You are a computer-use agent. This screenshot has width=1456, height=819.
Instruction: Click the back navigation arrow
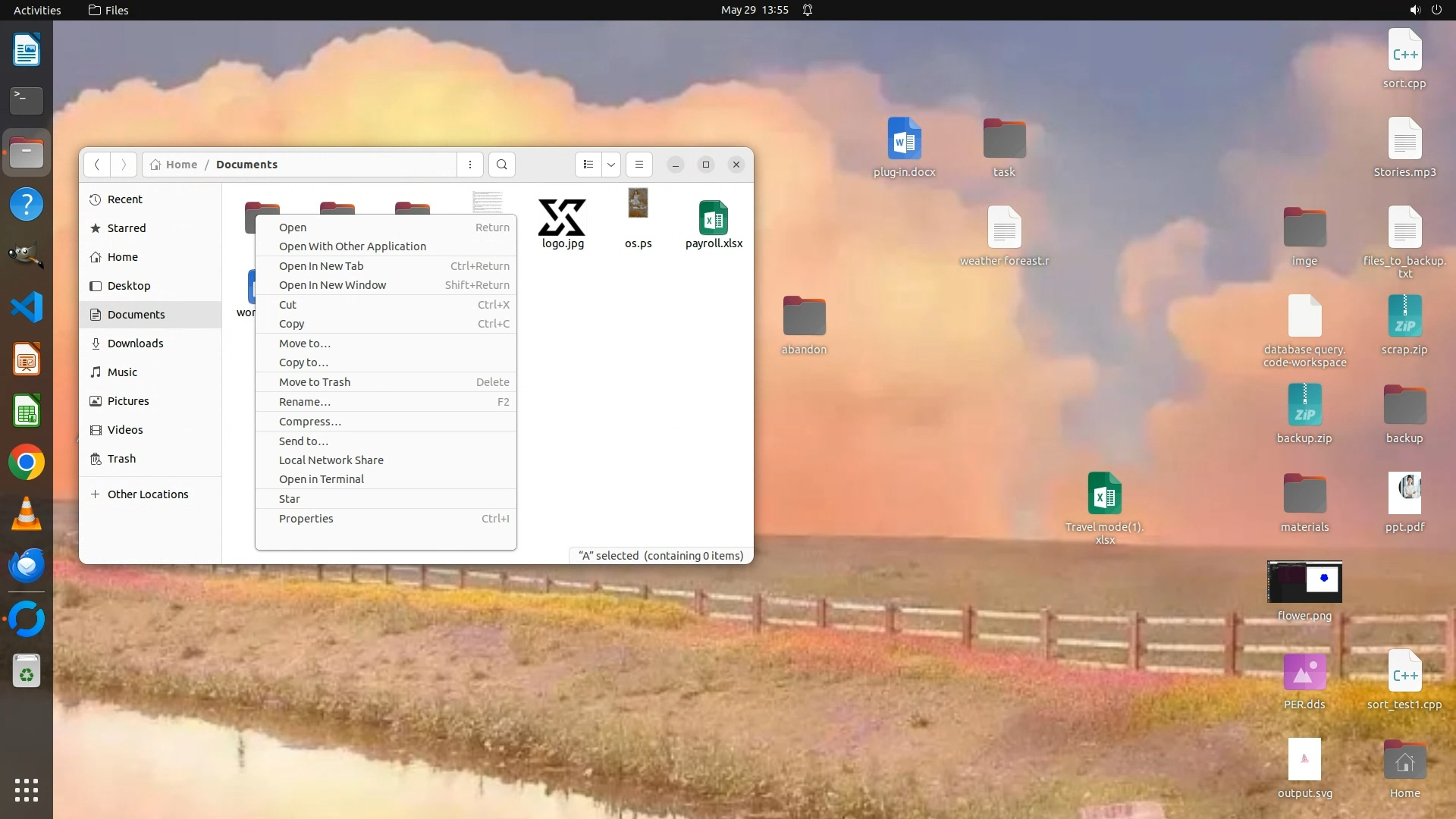(x=97, y=165)
